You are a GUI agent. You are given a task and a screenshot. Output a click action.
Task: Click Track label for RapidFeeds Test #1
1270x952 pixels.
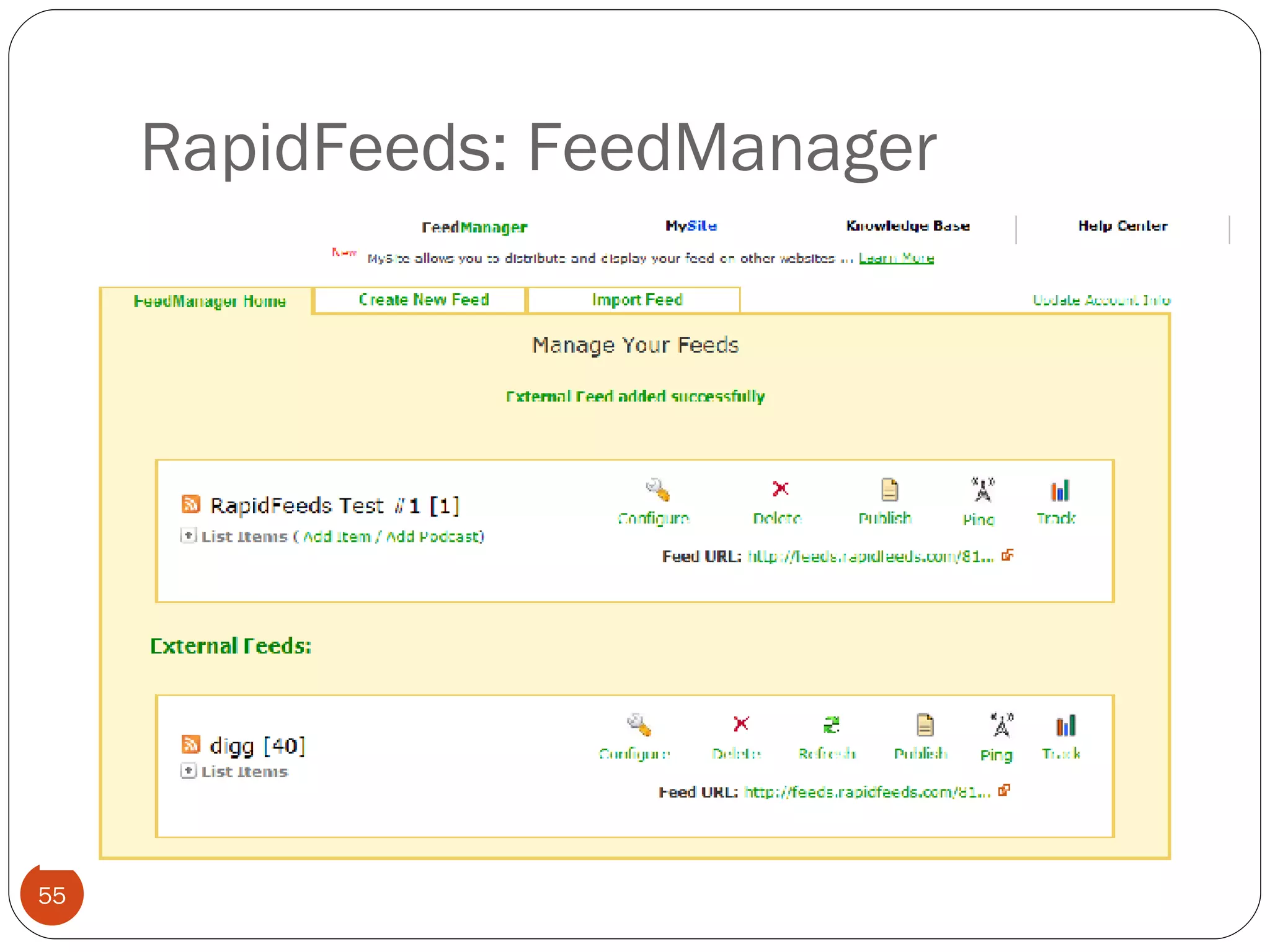pos(1056,518)
